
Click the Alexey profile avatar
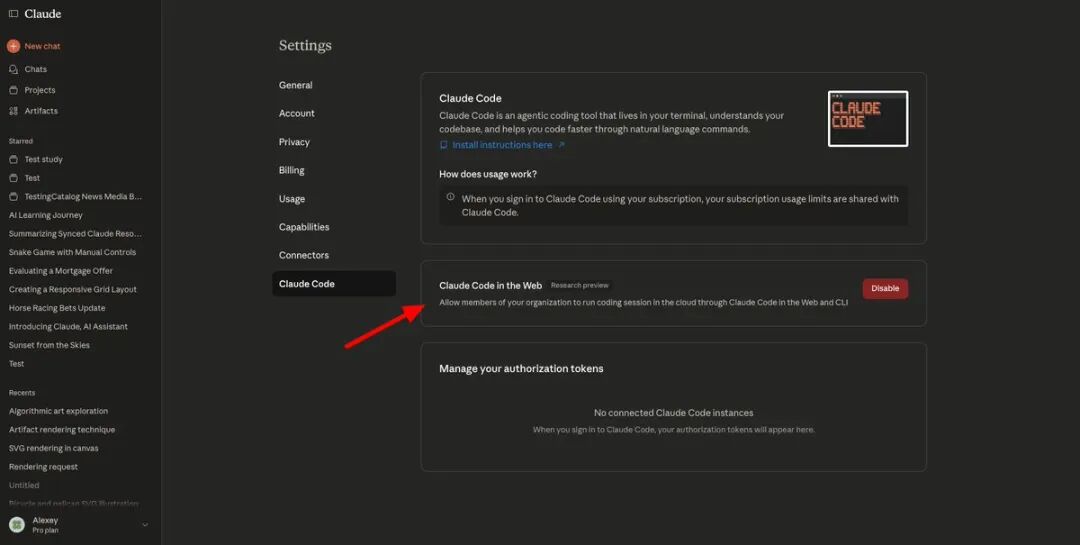coord(17,525)
